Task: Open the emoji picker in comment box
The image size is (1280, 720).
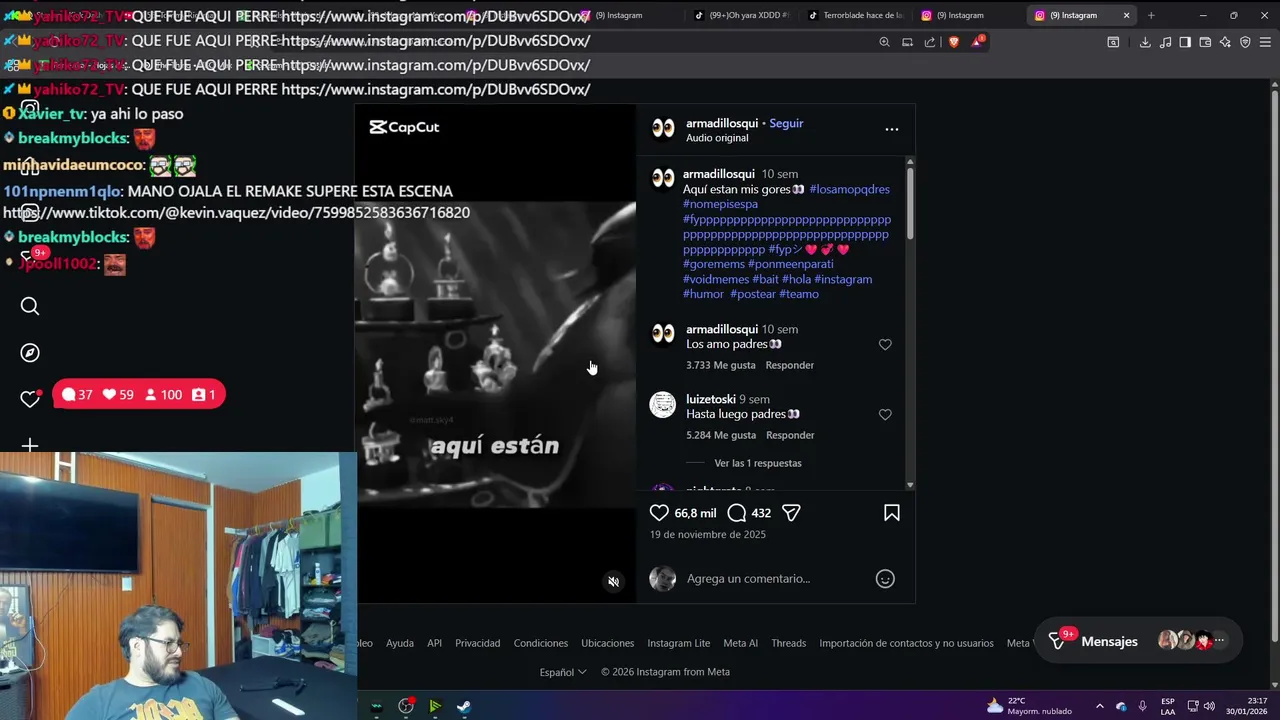Action: point(885,579)
